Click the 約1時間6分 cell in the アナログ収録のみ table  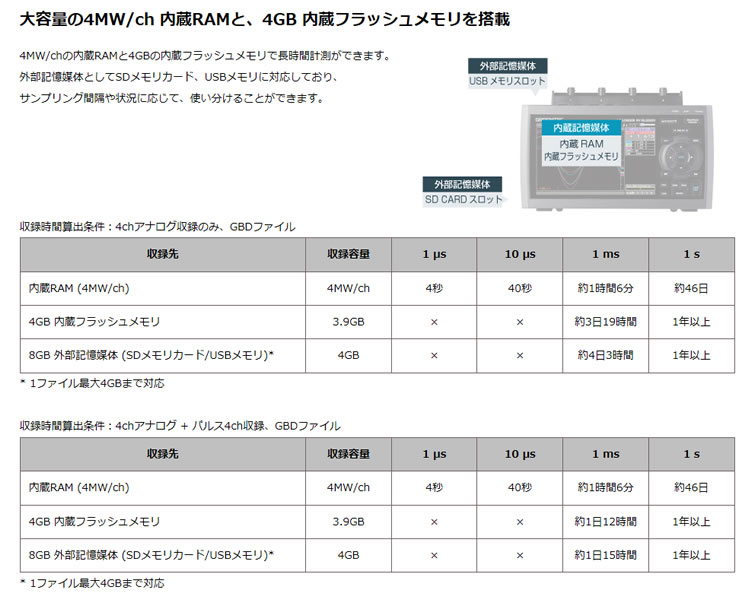tap(605, 288)
